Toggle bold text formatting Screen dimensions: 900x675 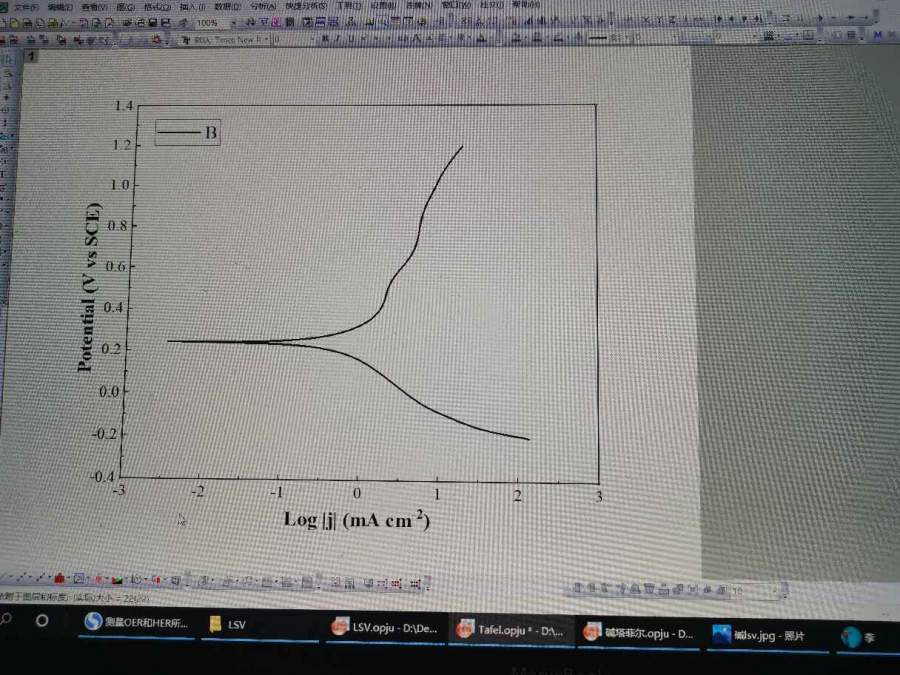point(326,39)
